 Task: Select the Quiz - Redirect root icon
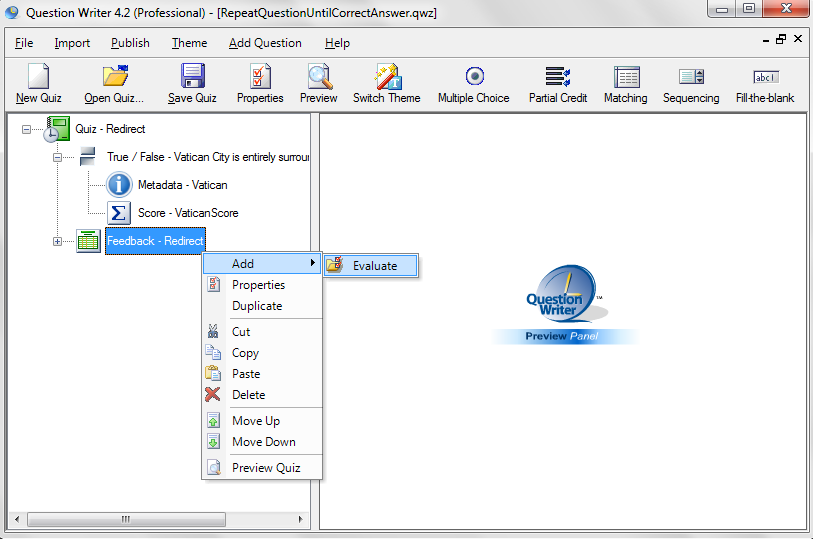tap(56, 129)
